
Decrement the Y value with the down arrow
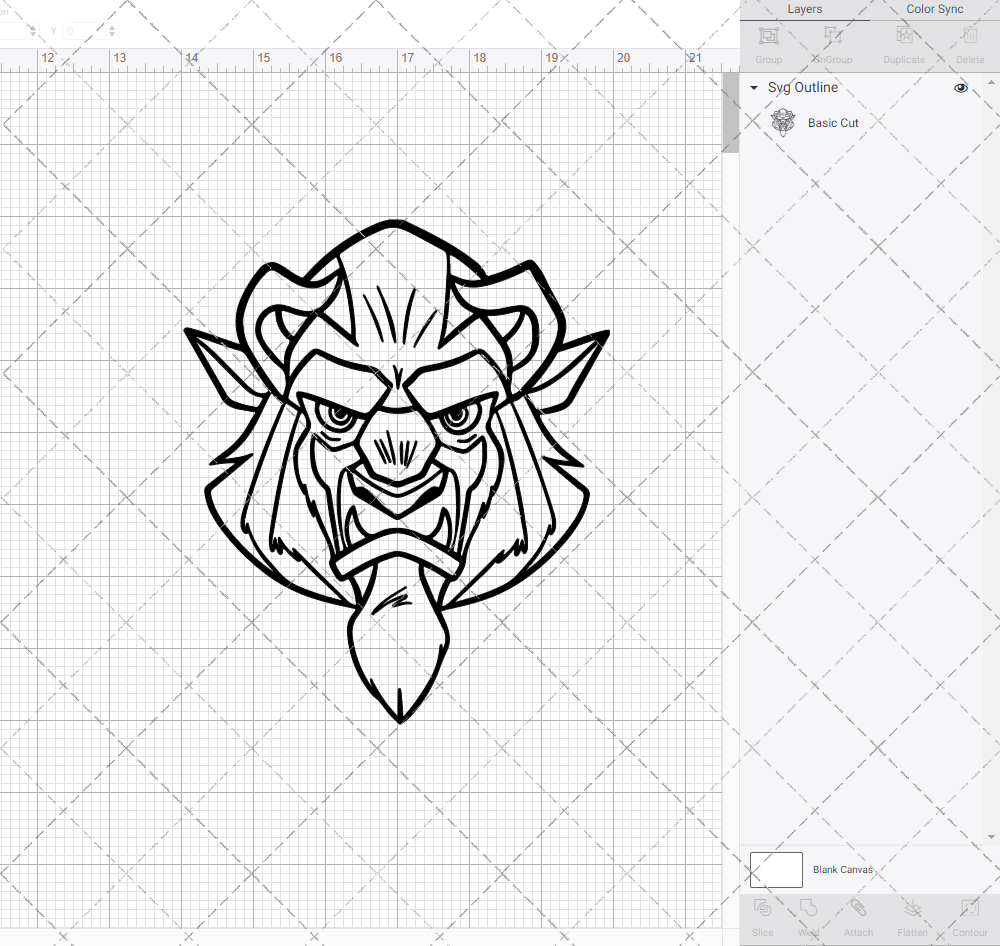[112, 36]
